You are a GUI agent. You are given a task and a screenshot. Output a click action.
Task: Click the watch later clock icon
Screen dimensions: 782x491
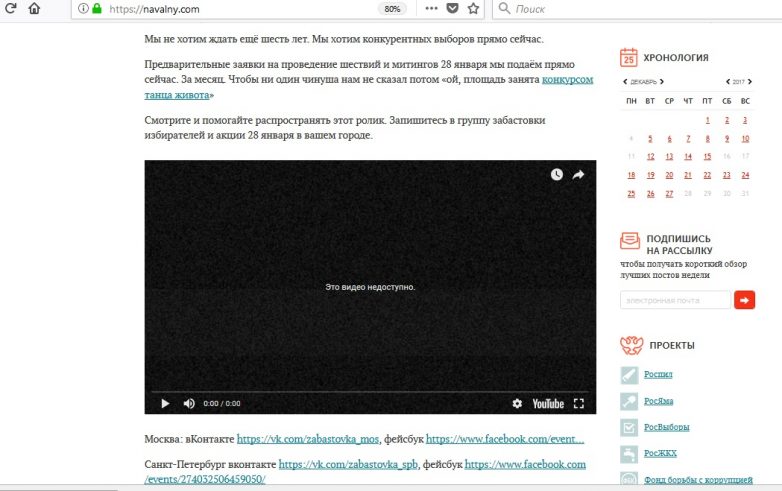(557, 175)
